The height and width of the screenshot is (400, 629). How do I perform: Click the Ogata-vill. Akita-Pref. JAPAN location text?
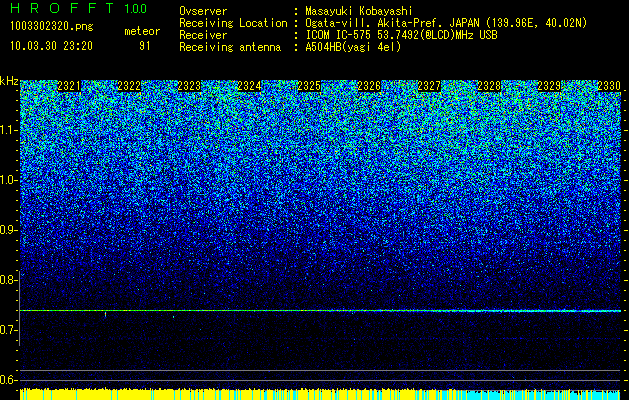tap(446, 23)
